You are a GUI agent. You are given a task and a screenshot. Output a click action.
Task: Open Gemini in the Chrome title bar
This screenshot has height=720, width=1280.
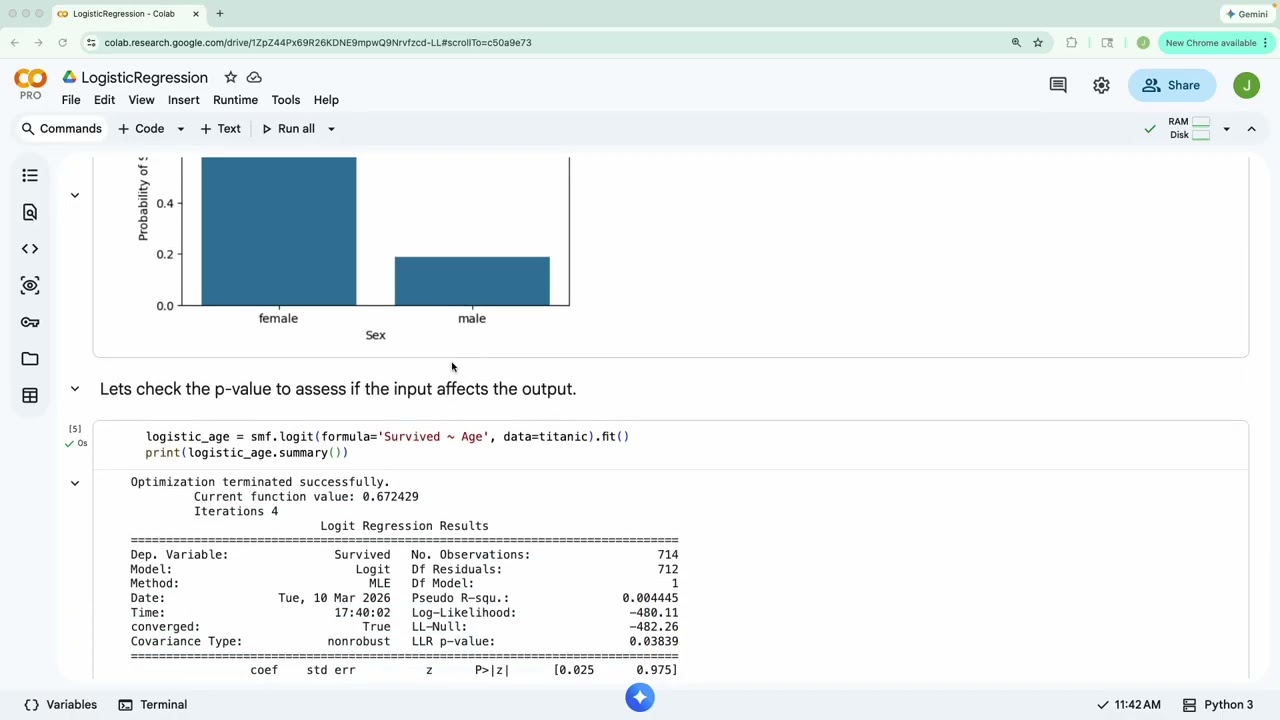tap(1247, 14)
